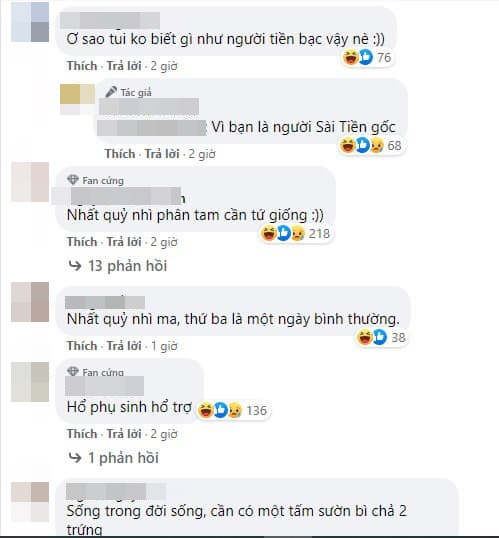Like the 'Nhất quỷ nhì ma' comment
499x538 pixels.
[82, 346]
